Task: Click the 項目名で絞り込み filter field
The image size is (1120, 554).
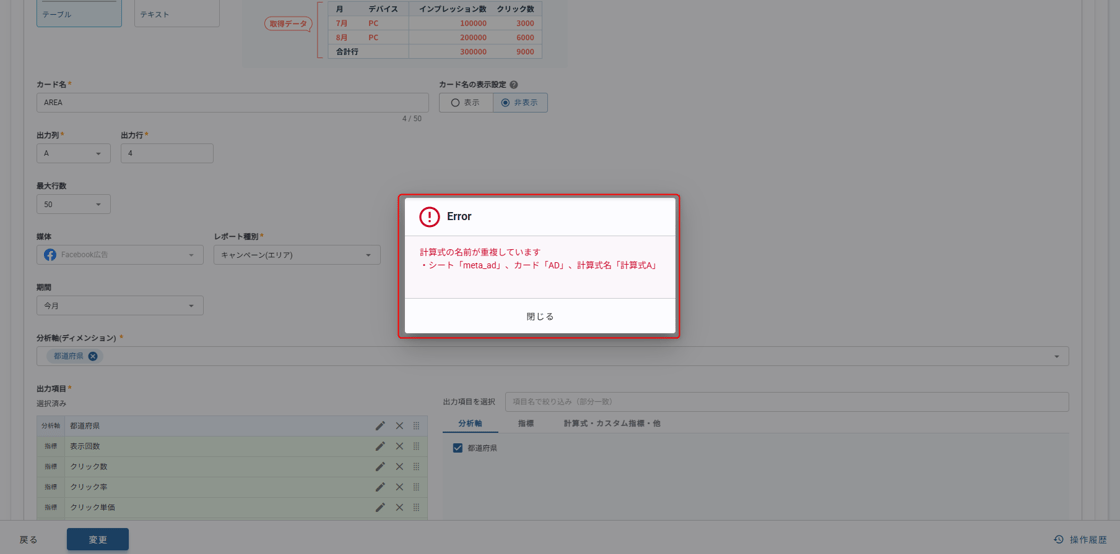Action: pos(786,401)
